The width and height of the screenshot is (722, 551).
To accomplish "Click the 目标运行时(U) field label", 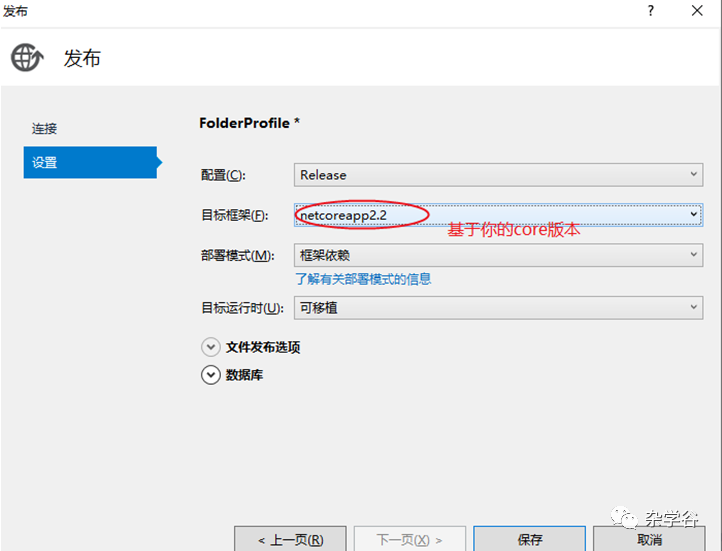I will pyautogui.click(x=242, y=308).
